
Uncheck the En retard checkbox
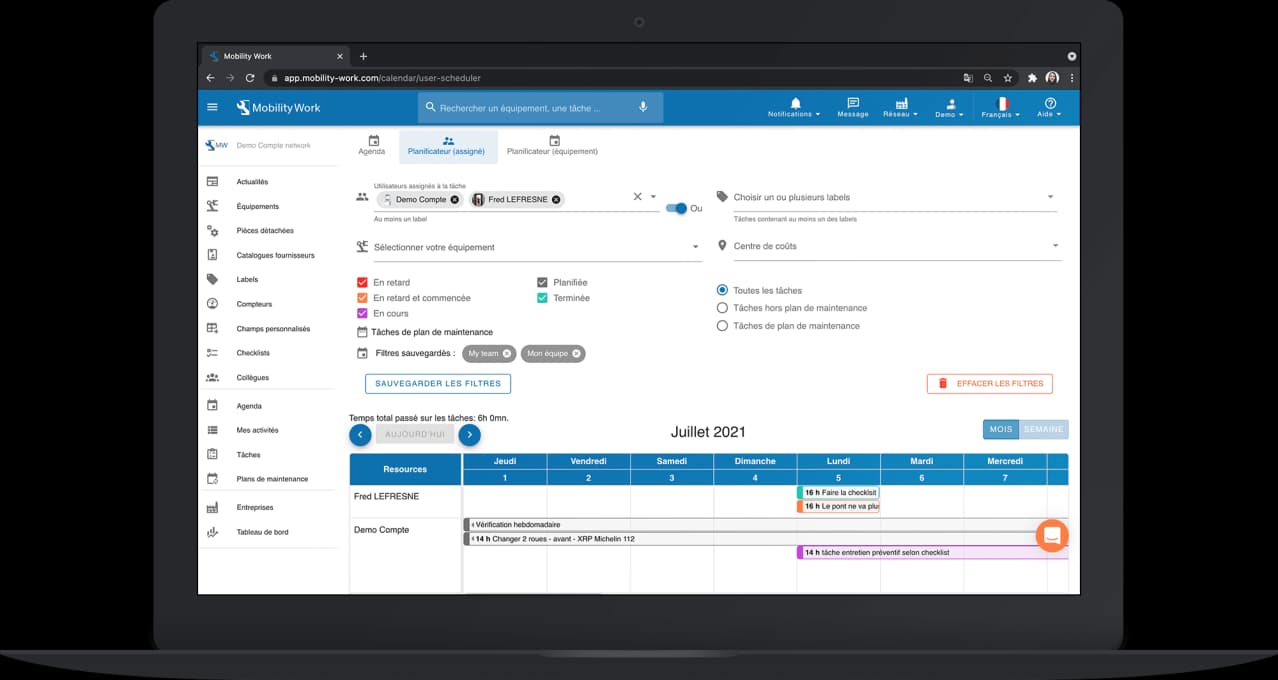click(363, 283)
